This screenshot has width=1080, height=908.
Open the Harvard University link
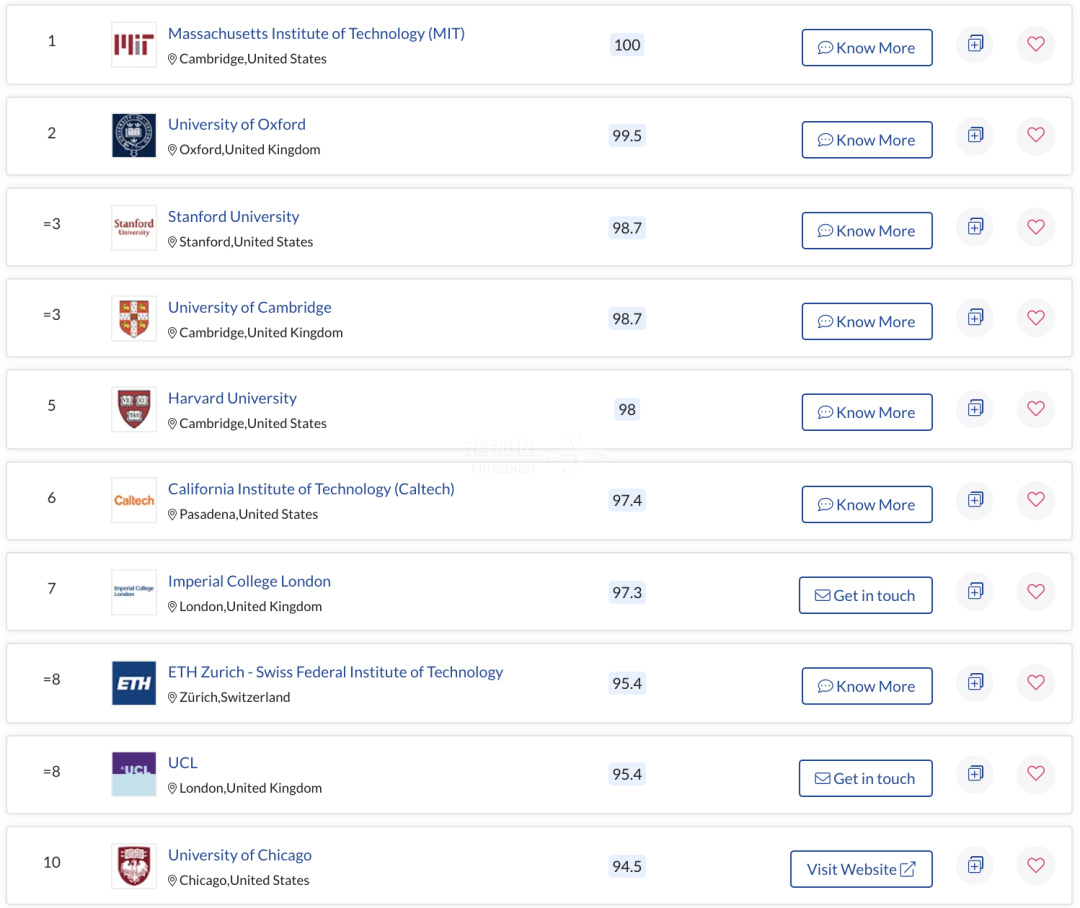pyautogui.click(x=232, y=398)
